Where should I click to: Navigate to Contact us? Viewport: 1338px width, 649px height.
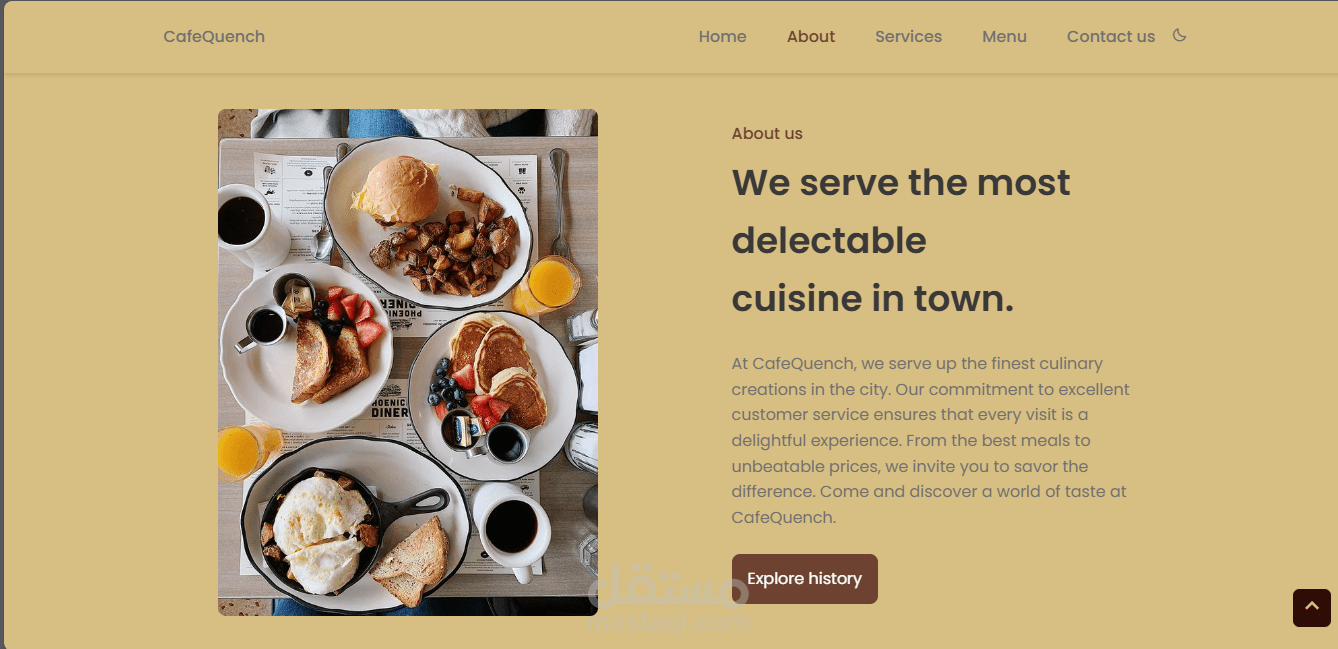(1111, 37)
